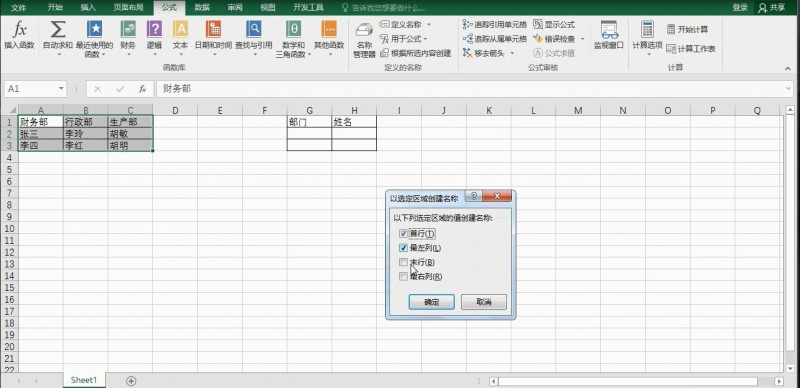Switch to the 页面布局 tab
The image size is (800, 388).
point(129,8)
